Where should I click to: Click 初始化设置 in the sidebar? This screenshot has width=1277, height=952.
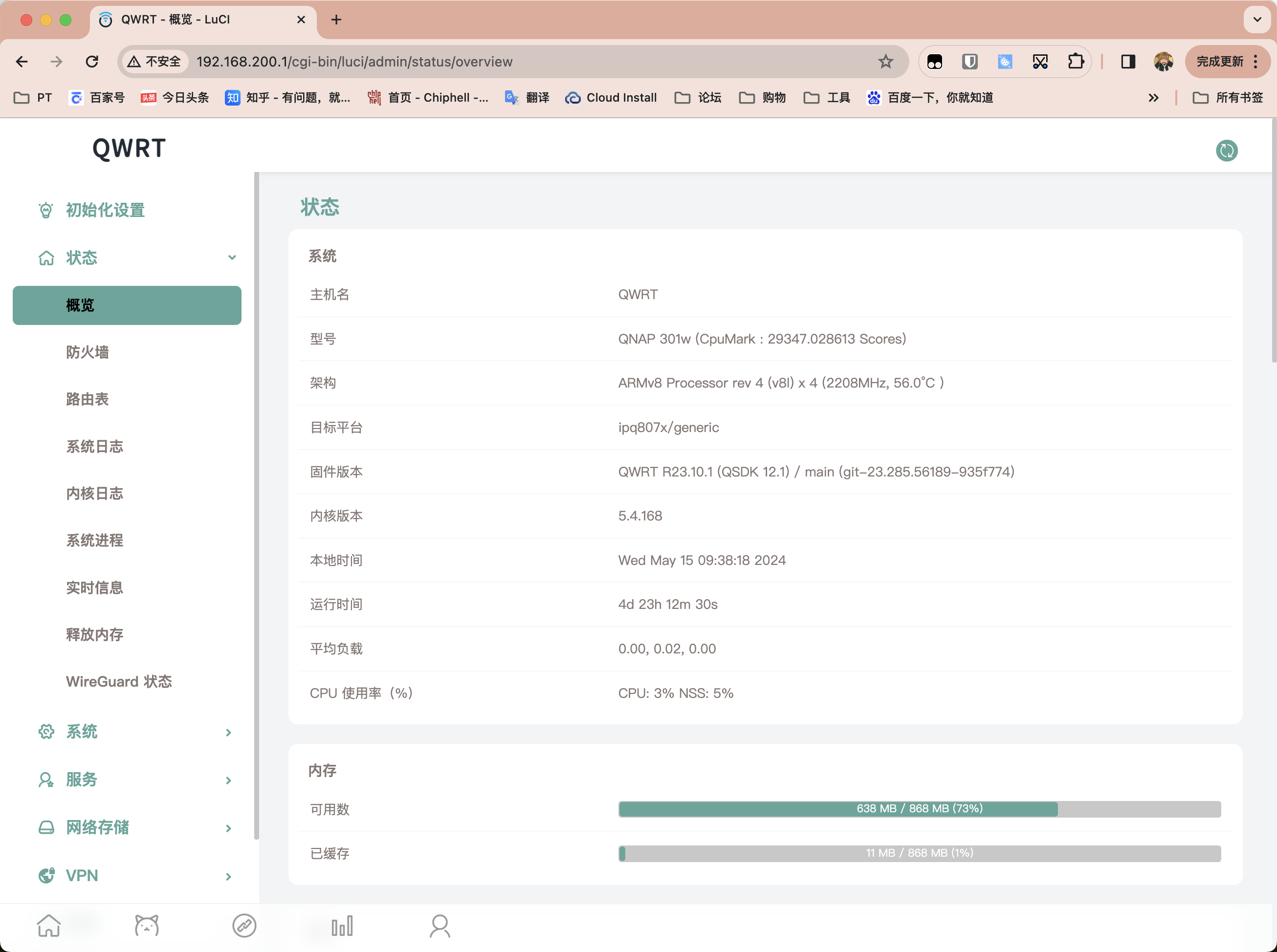point(105,210)
